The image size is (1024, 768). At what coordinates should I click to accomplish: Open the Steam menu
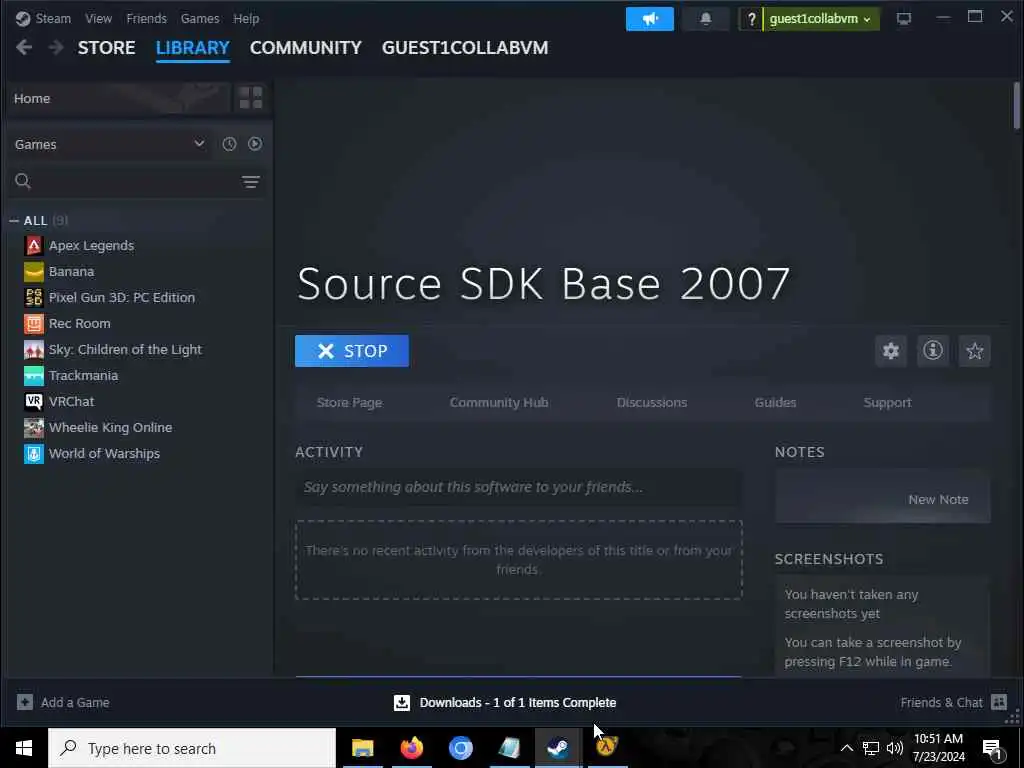click(53, 18)
